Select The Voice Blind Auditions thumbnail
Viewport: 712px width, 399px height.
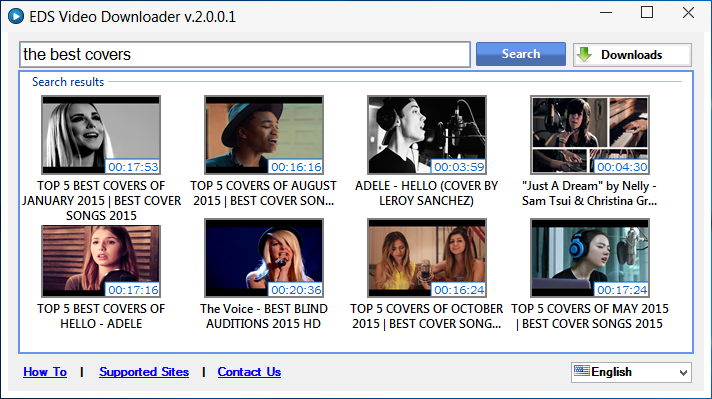264,258
